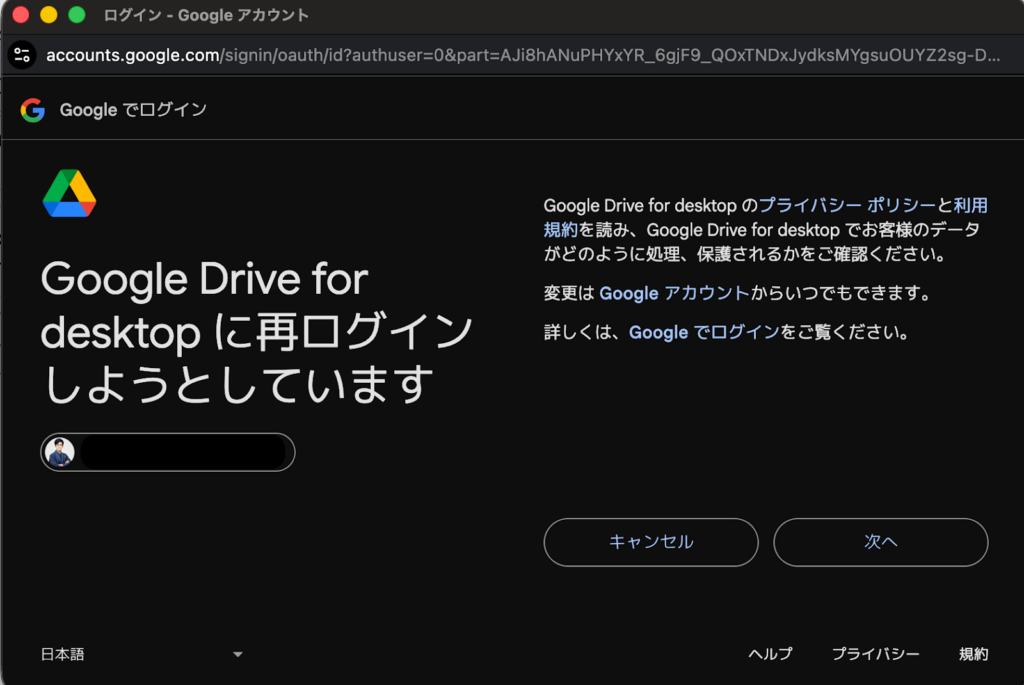Open the プライバシー ポリシー link in body text
Viewport: 1024px width, 685px height.
pos(847,205)
